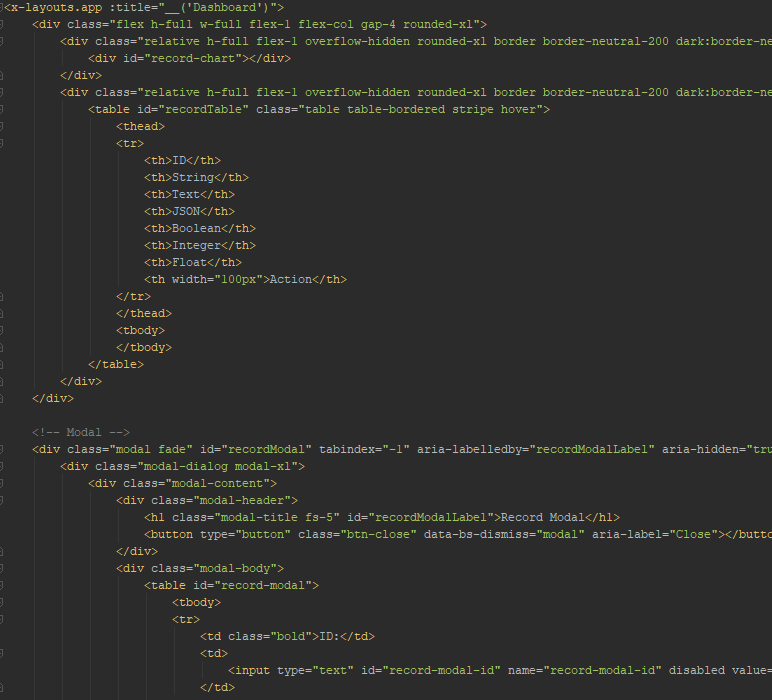Viewport: 772px width, 700px height.
Task: Fold the div with class modal fade
Action: [3, 449]
